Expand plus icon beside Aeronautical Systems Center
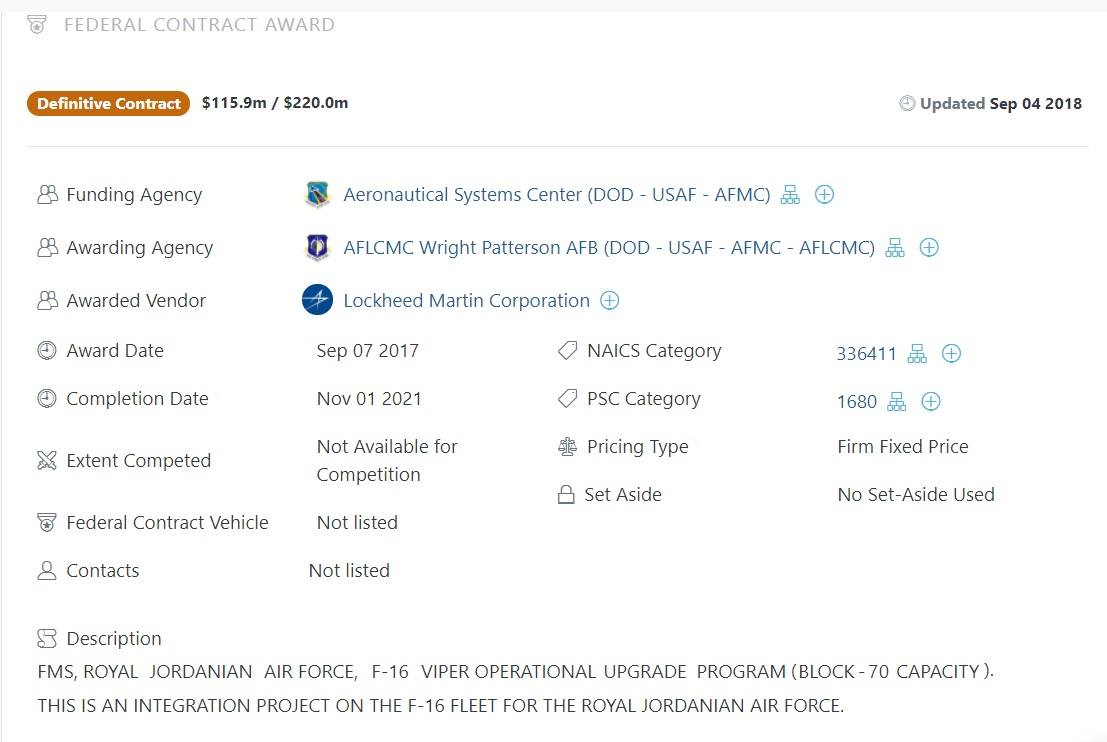Viewport: 1107px width, 742px height. (824, 194)
